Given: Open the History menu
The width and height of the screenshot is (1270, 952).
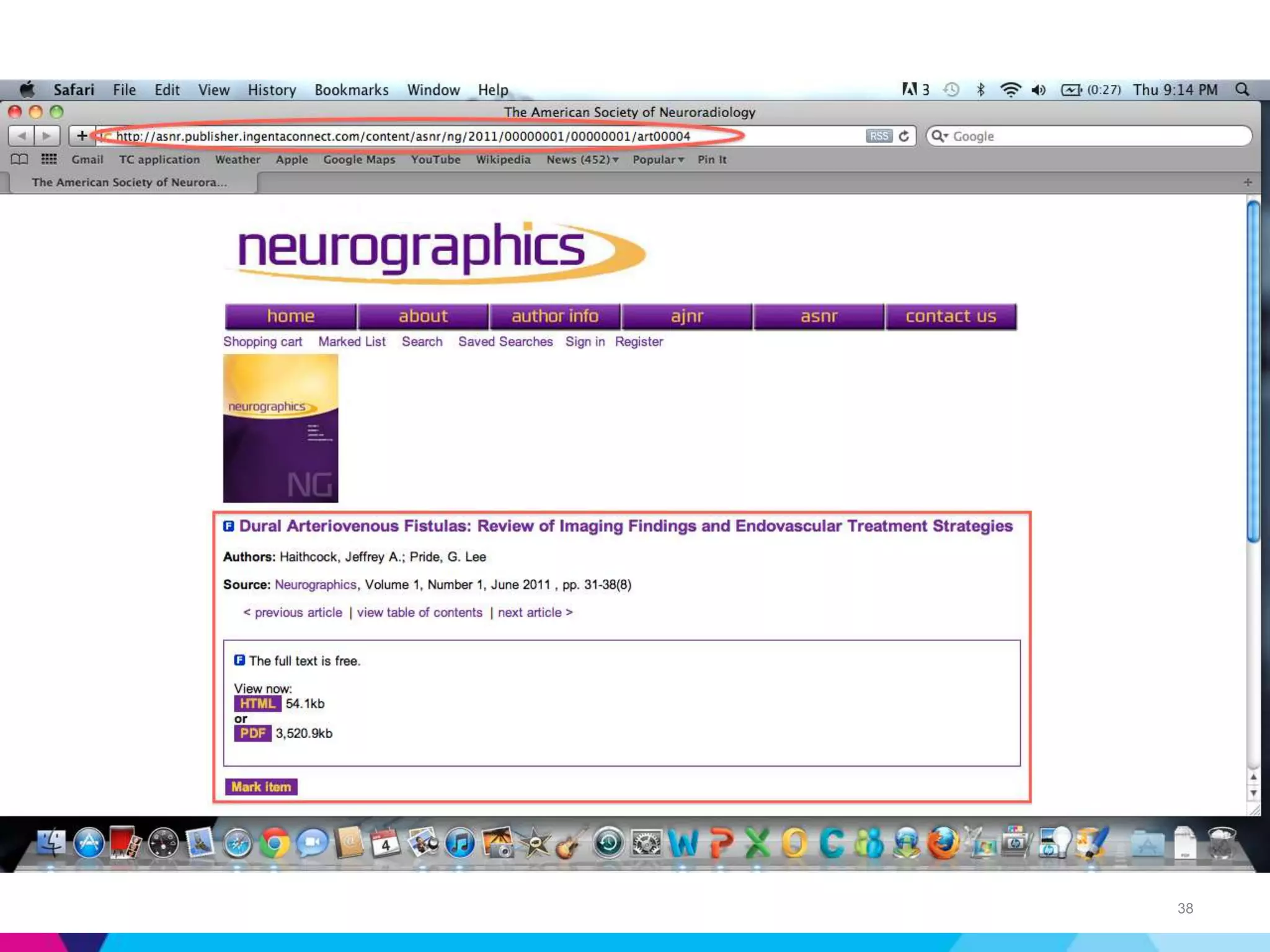Looking at the screenshot, I should point(272,90).
